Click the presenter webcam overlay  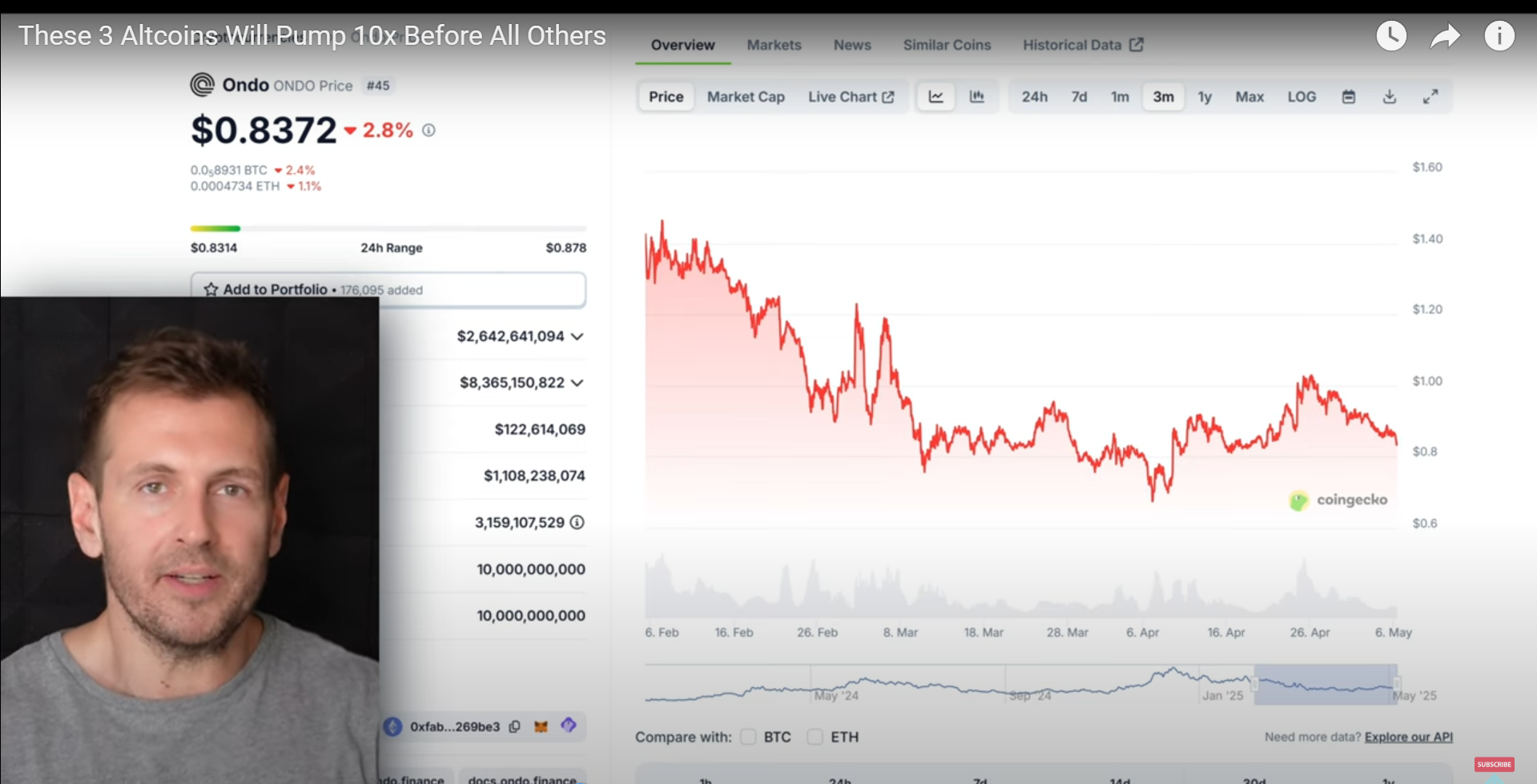click(x=189, y=540)
